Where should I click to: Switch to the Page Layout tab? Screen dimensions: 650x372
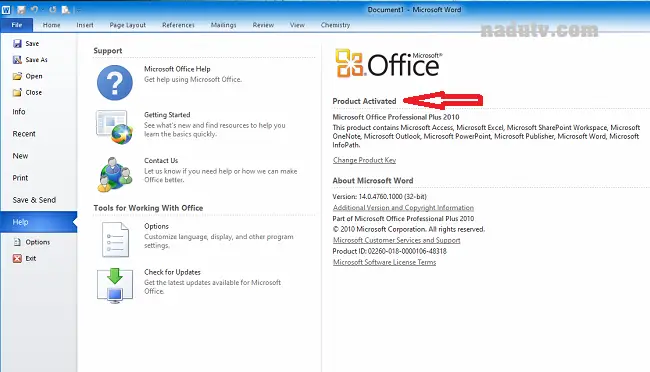point(128,25)
